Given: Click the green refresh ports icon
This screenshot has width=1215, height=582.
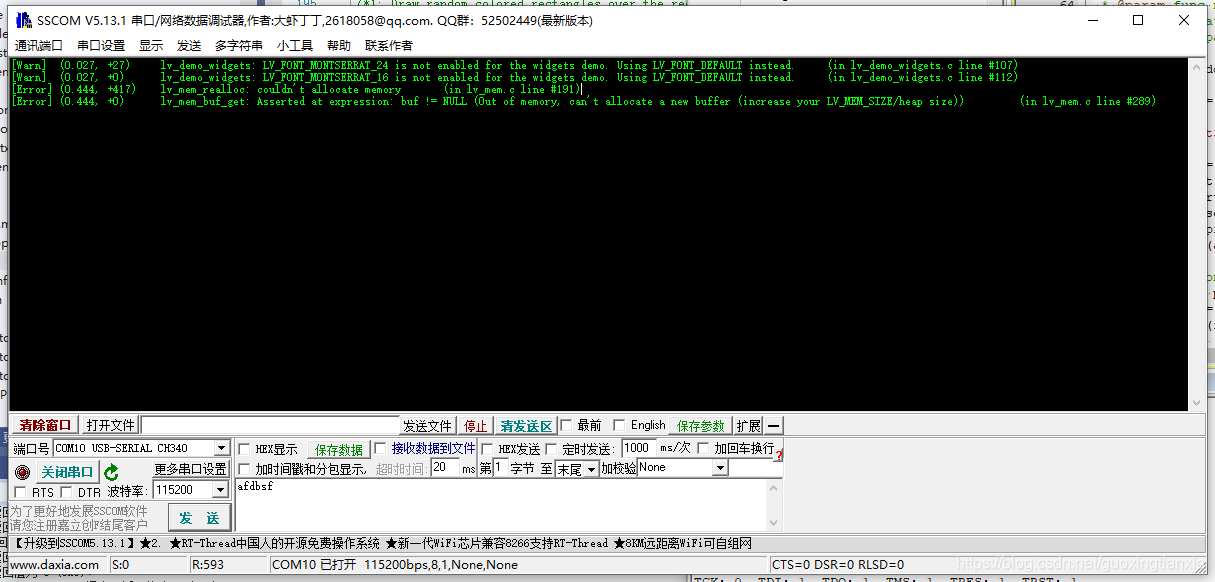Looking at the screenshot, I should [111, 472].
